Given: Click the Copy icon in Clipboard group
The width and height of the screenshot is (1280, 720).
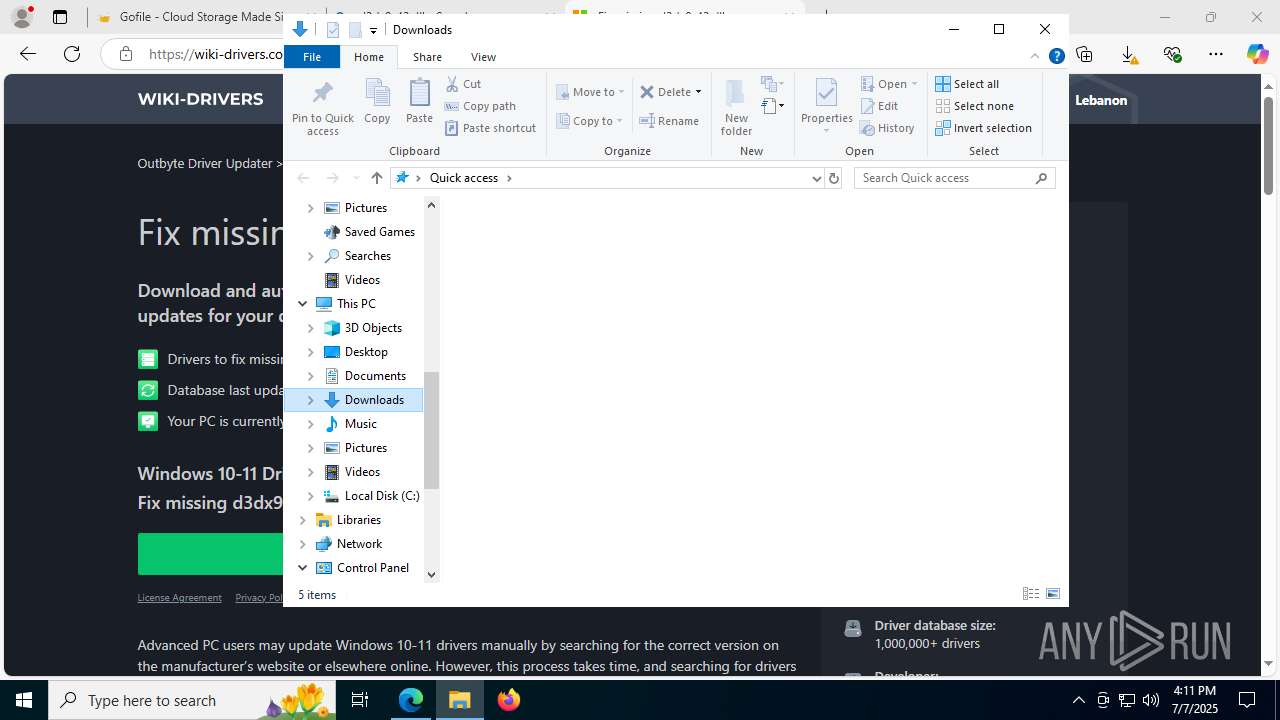Looking at the screenshot, I should click(x=377, y=101).
